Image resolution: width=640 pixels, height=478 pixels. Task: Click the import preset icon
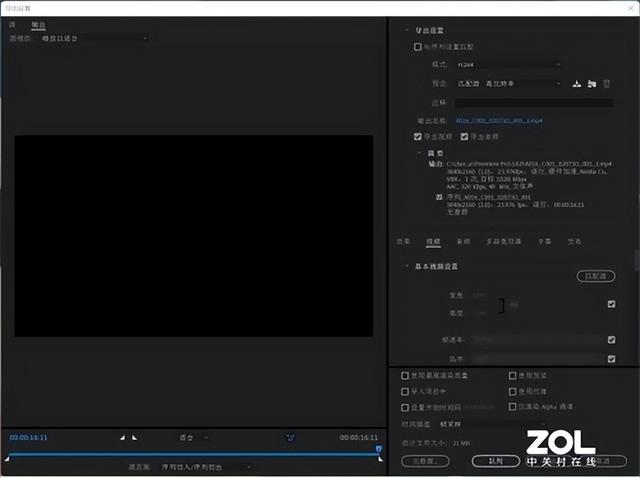(591, 84)
